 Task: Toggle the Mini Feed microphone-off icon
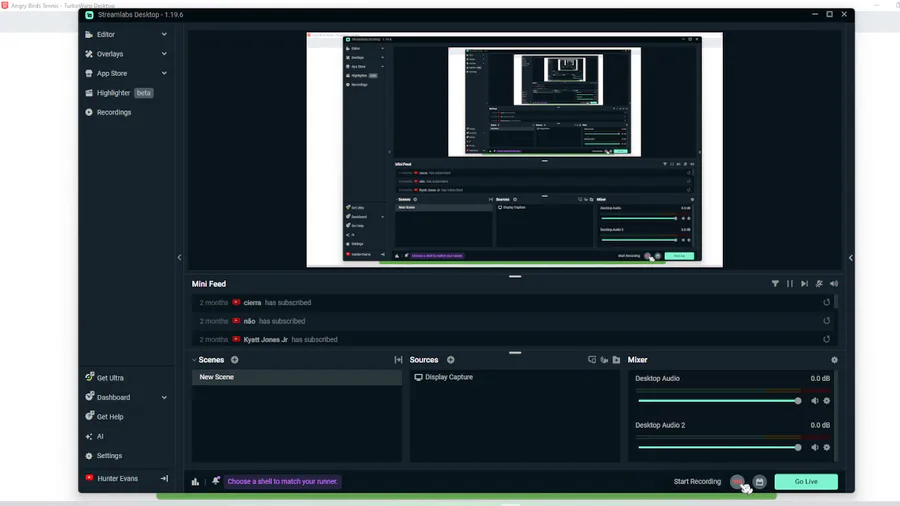tap(819, 283)
